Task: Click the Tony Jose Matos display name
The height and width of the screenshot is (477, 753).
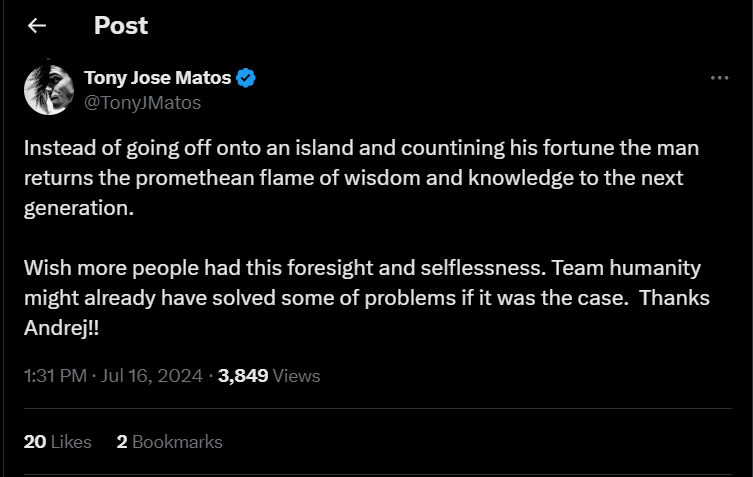Action: click(x=157, y=79)
